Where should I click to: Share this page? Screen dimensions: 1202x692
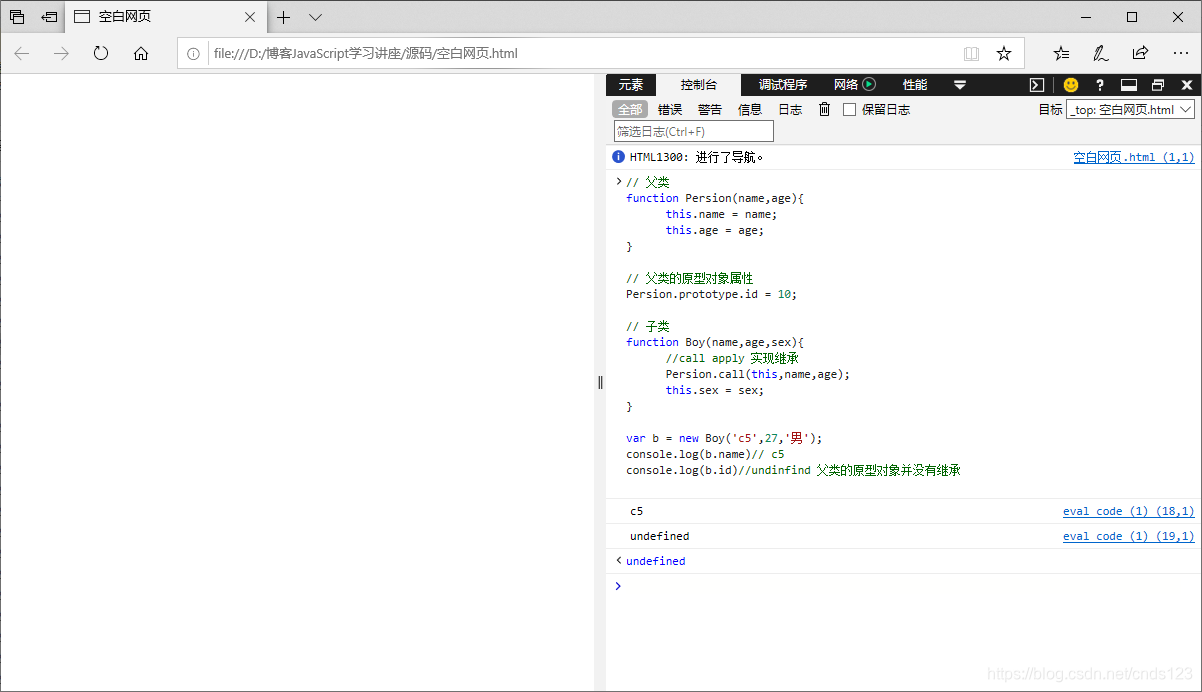pos(1140,53)
